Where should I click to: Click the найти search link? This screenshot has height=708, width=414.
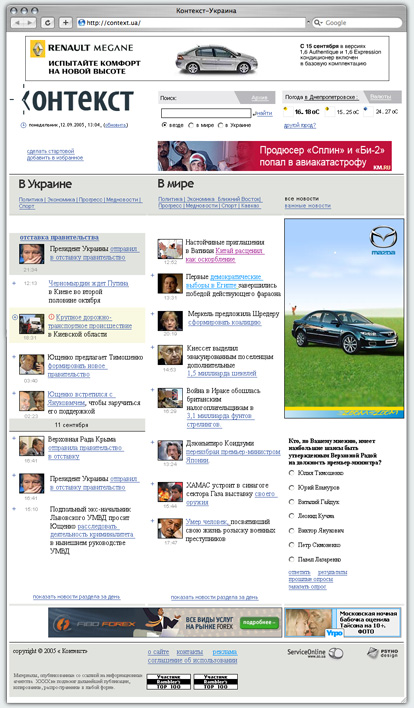coord(264,113)
